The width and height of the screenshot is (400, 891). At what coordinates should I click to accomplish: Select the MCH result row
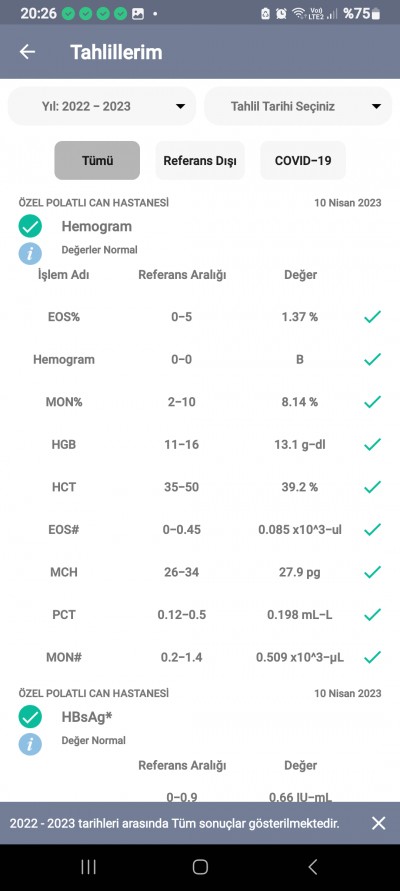click(200, 572)
